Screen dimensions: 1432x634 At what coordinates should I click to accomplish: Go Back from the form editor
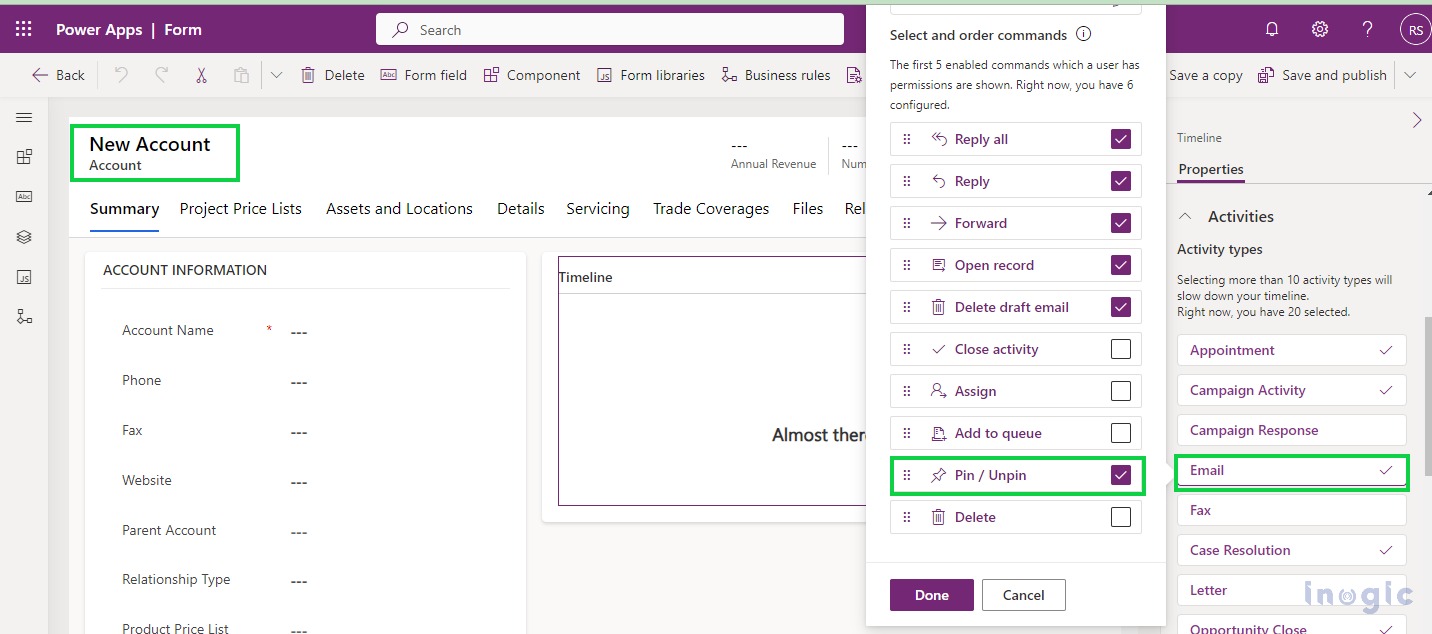coord(58,75)
